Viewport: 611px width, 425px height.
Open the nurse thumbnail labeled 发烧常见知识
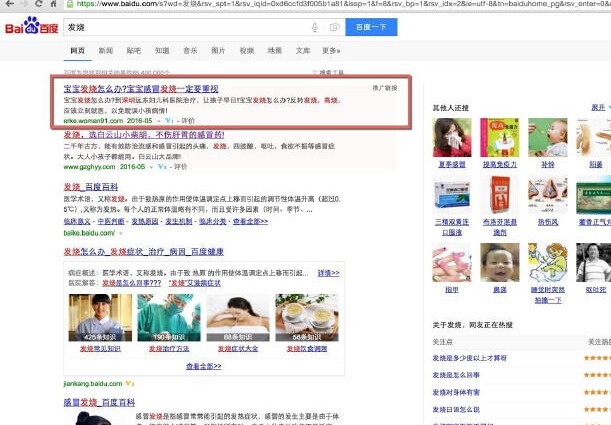[x=100, y=318]
